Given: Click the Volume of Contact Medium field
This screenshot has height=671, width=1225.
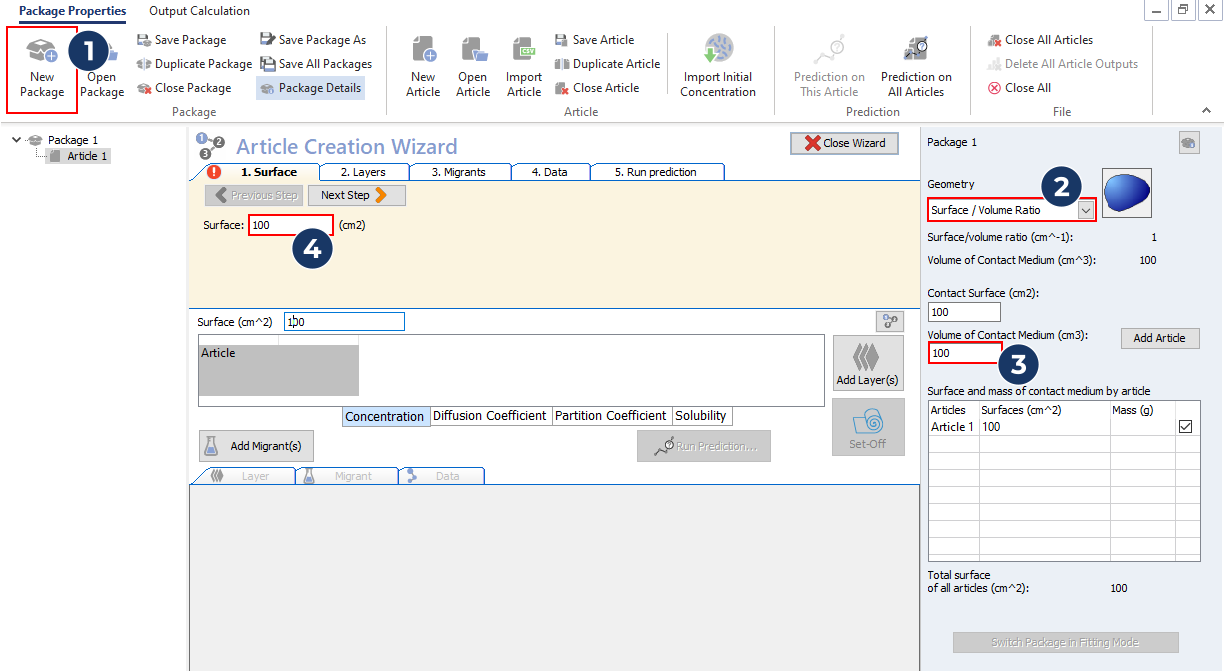Looking at the screenshot, I should pos(964,353).
